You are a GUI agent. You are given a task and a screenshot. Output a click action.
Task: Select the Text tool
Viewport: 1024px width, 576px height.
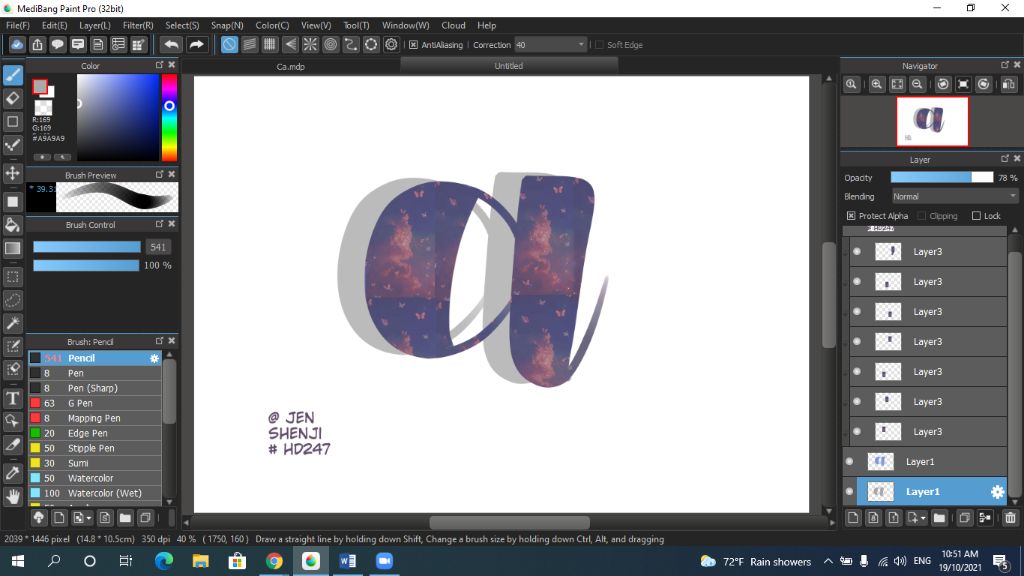[x=12, y=398]
